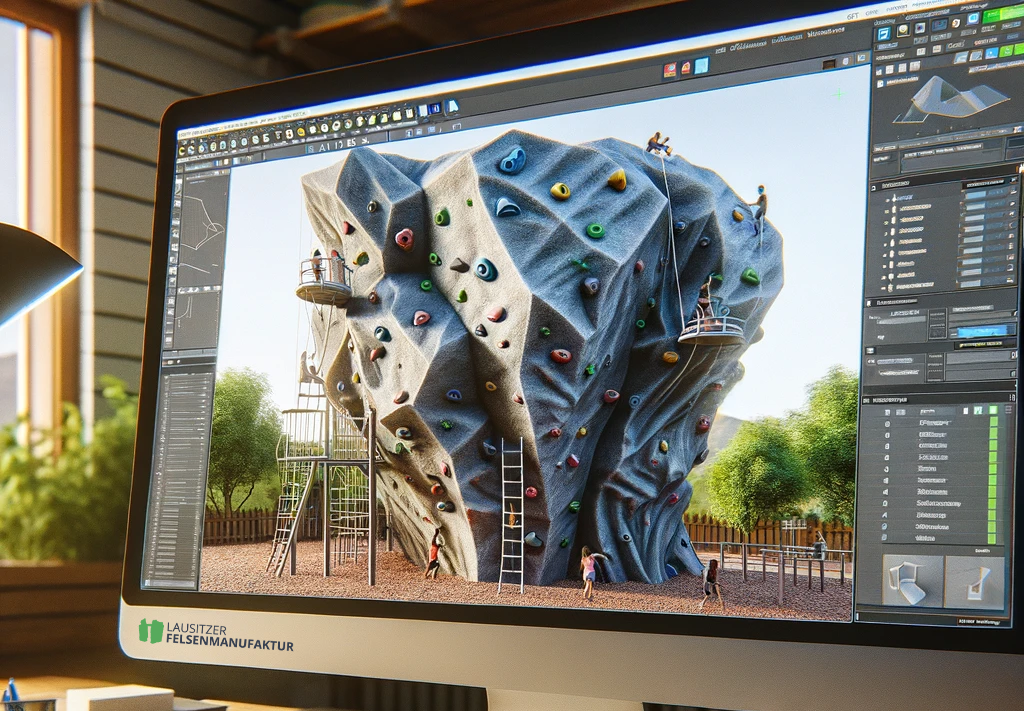Image resolution: width=1024 pixels, height=711 pixels.
Task: Click the orange icon between red and blue
Action: point(686,68)
